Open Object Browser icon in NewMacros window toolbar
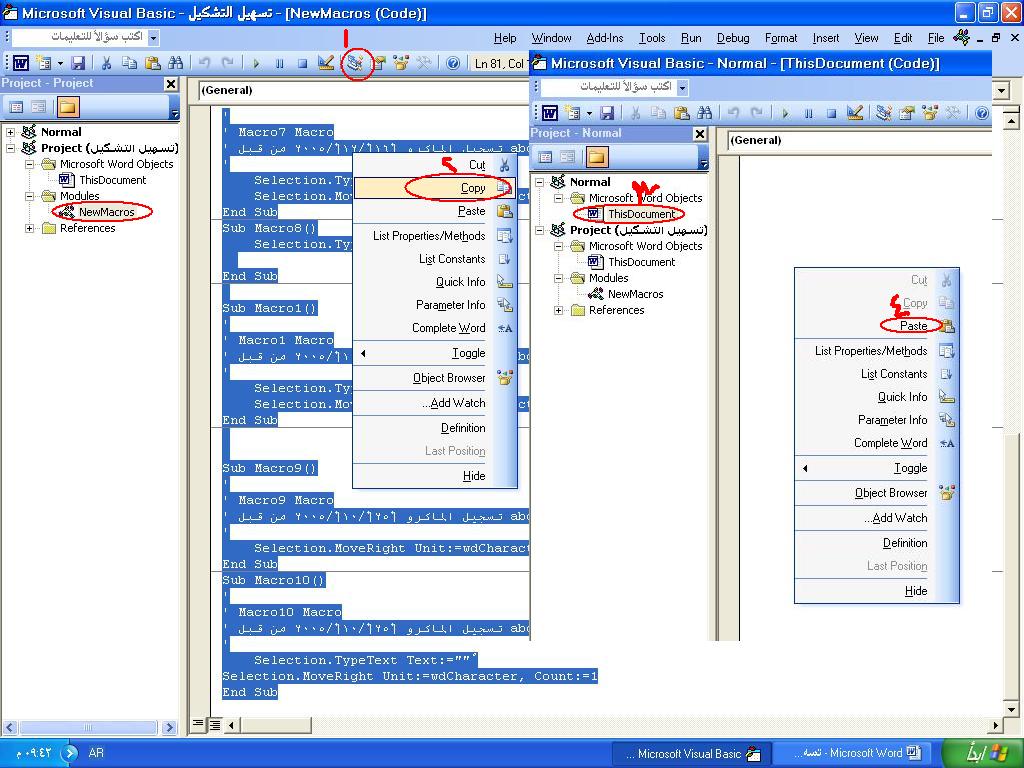 click(x=401, y=63)
